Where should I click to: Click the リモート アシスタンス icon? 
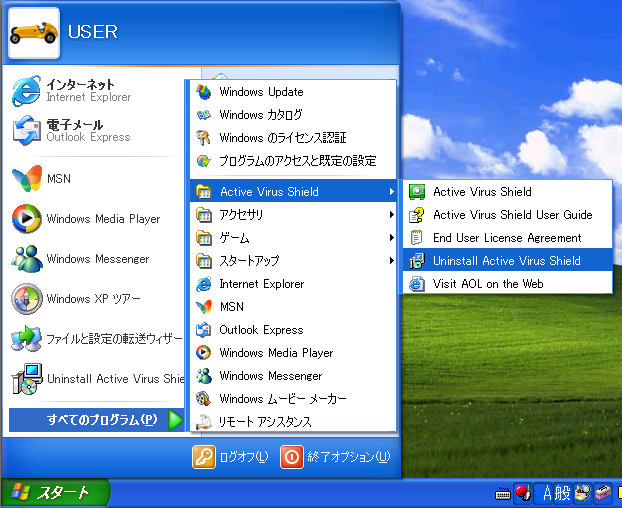point(204,422)
